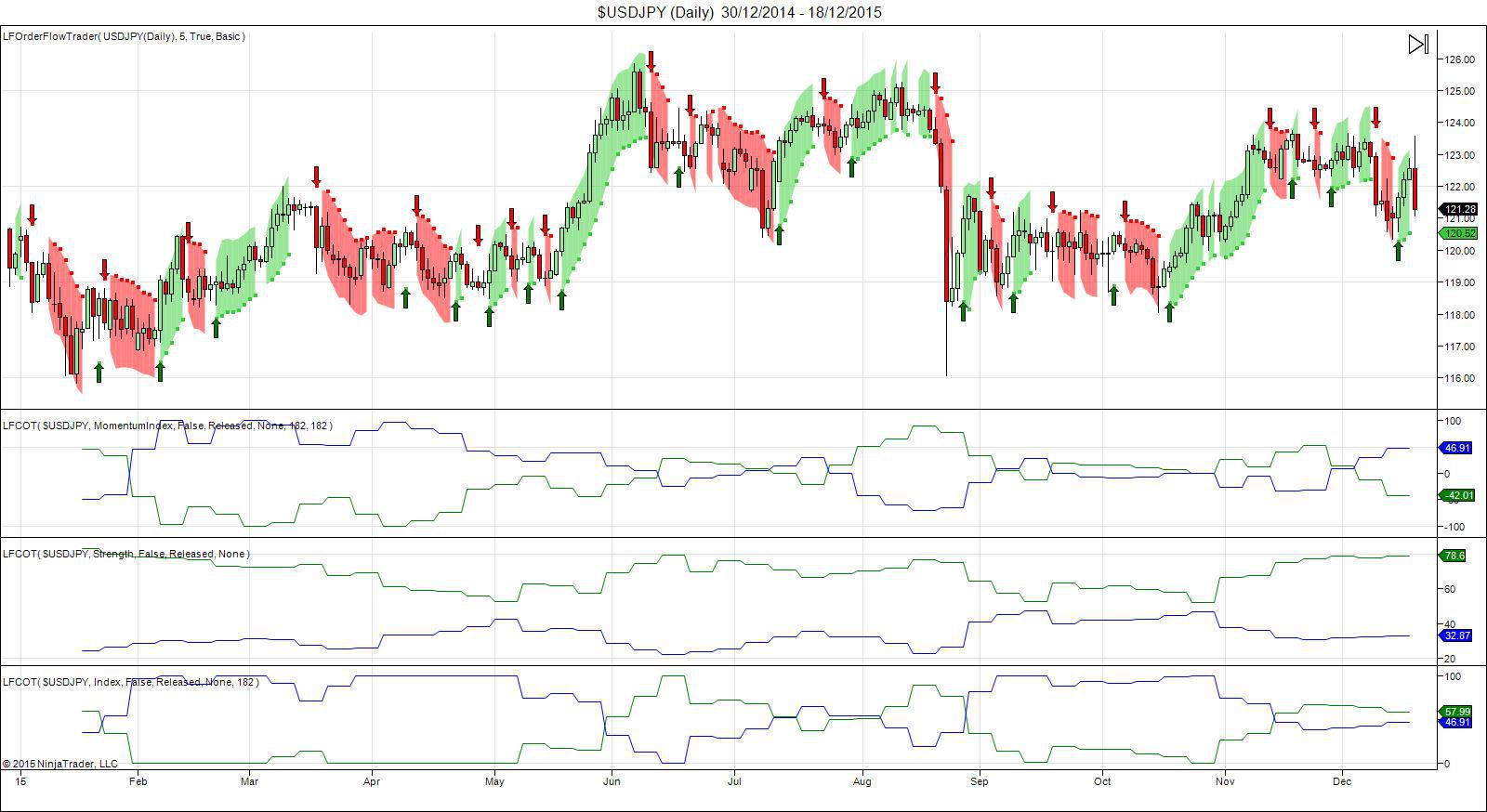Click the green 78.6 Strength marker

click(1453, 556)
